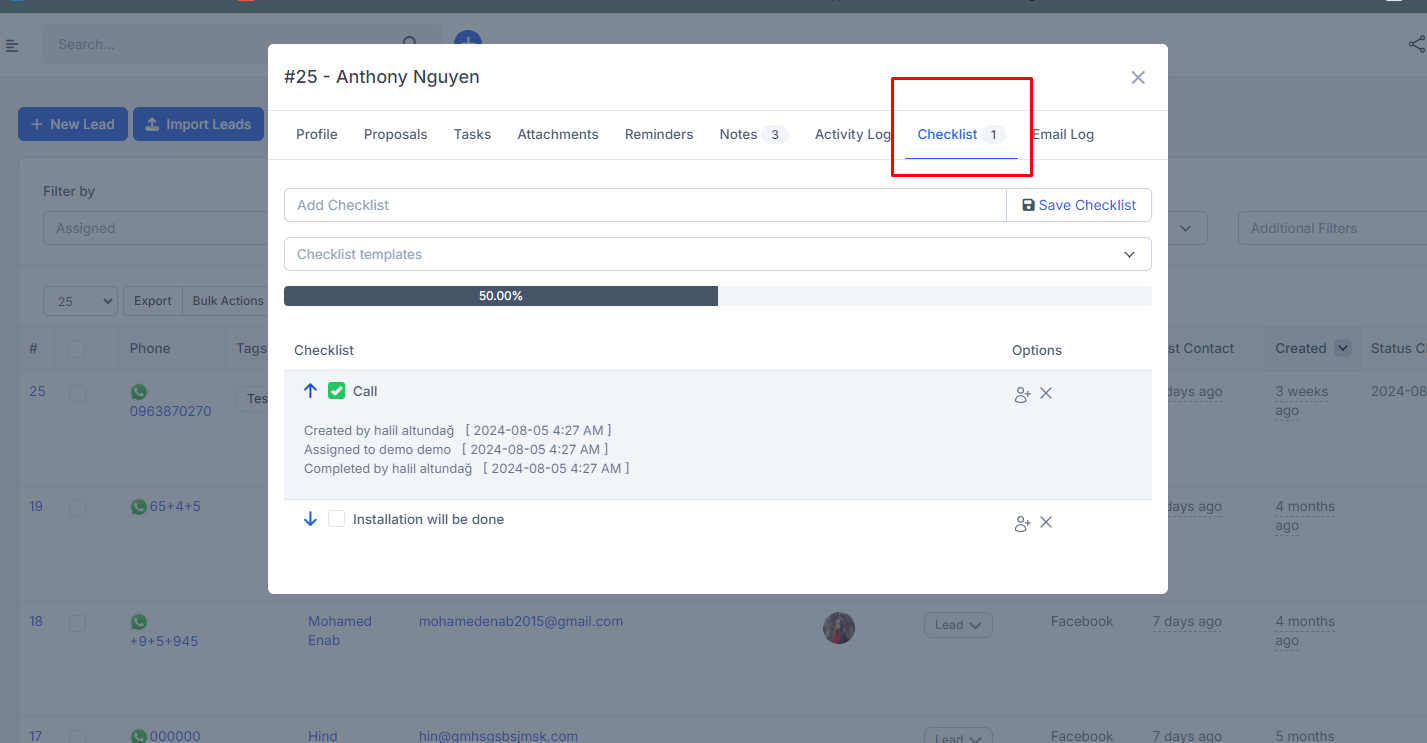Move Installation will be done down with the arrow
This screenshot has height=743, width=1427.
(x=310, y=518)
